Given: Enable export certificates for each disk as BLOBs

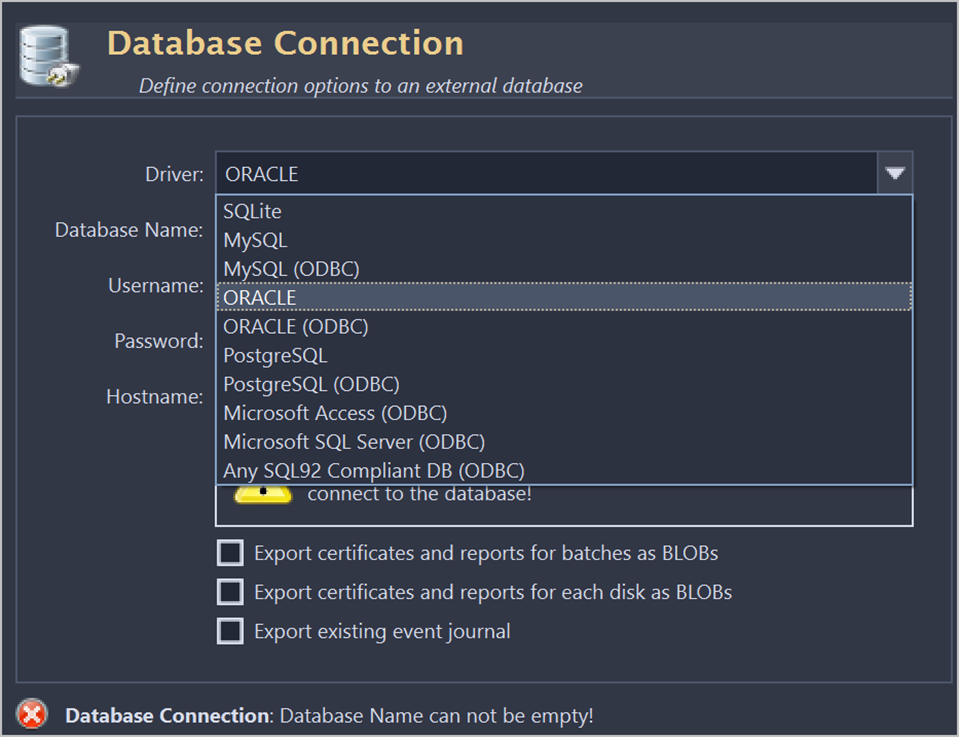Looking at the screenshot, I should [x=231, y=592].
